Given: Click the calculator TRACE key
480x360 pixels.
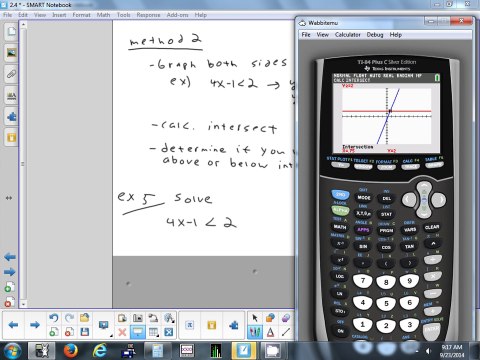Looking at the screenshot, I should [411, 166].
